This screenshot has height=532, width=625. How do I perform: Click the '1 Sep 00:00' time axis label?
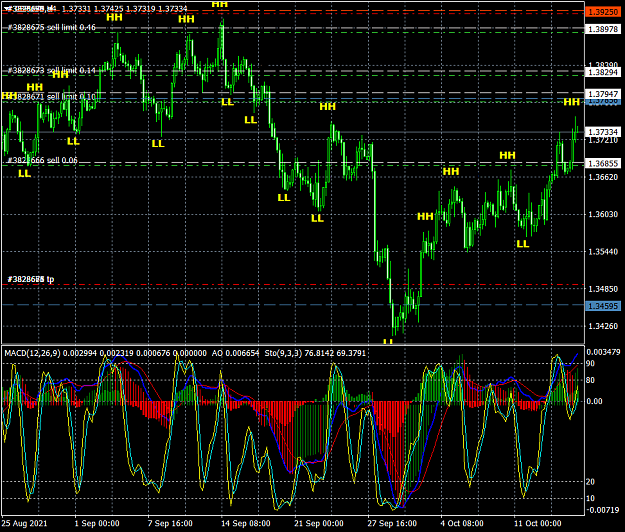[x=97, y=523]
